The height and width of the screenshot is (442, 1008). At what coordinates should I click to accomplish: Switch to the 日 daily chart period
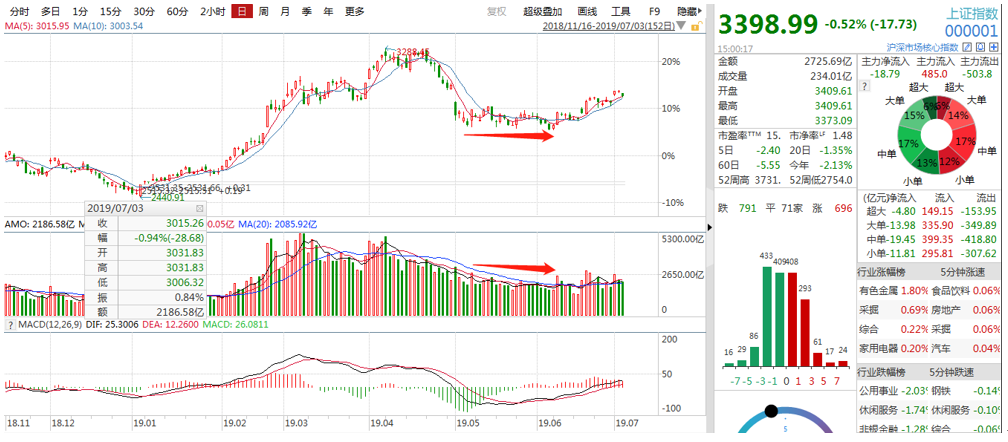[241, 11]
